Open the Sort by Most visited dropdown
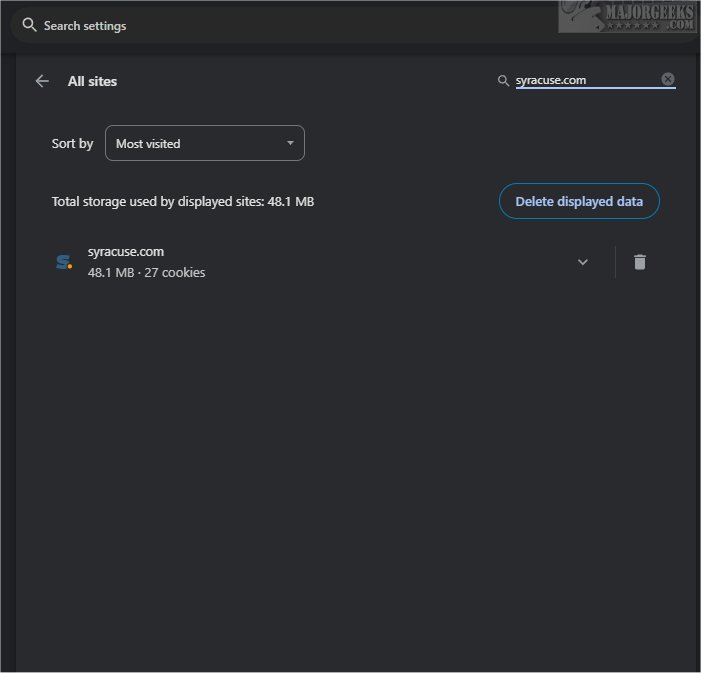This screenshot has height=673, width=701. tap(205, 143)
